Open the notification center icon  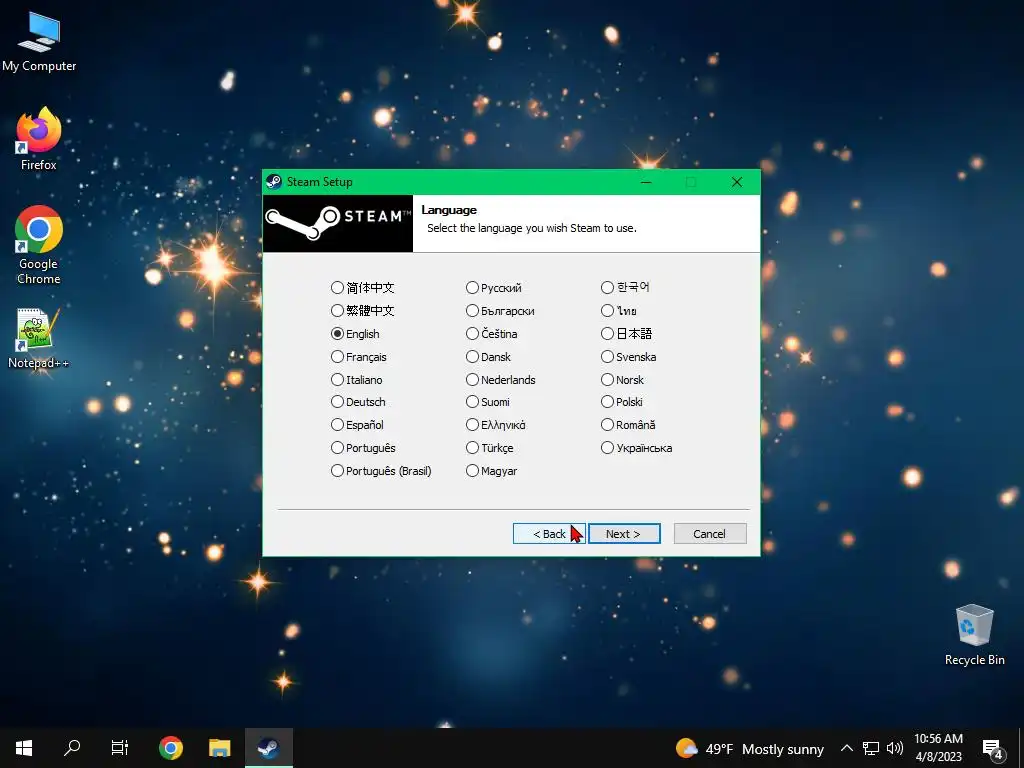click(x=993, y=749)
